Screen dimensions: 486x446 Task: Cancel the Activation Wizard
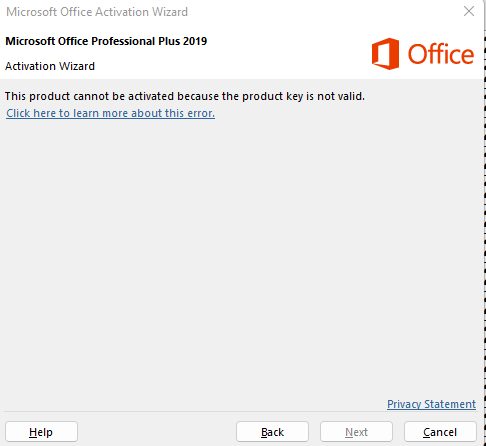tap(440, 432)
